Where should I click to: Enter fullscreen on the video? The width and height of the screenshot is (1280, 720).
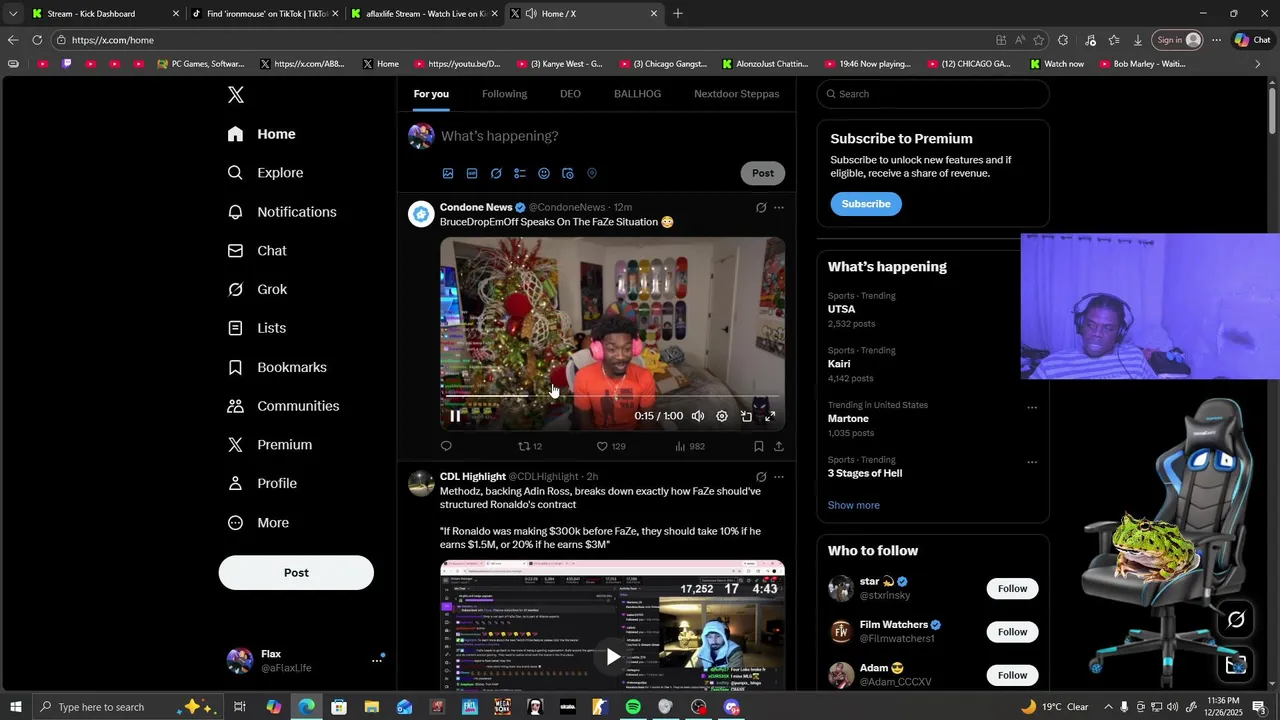(770, 416)
